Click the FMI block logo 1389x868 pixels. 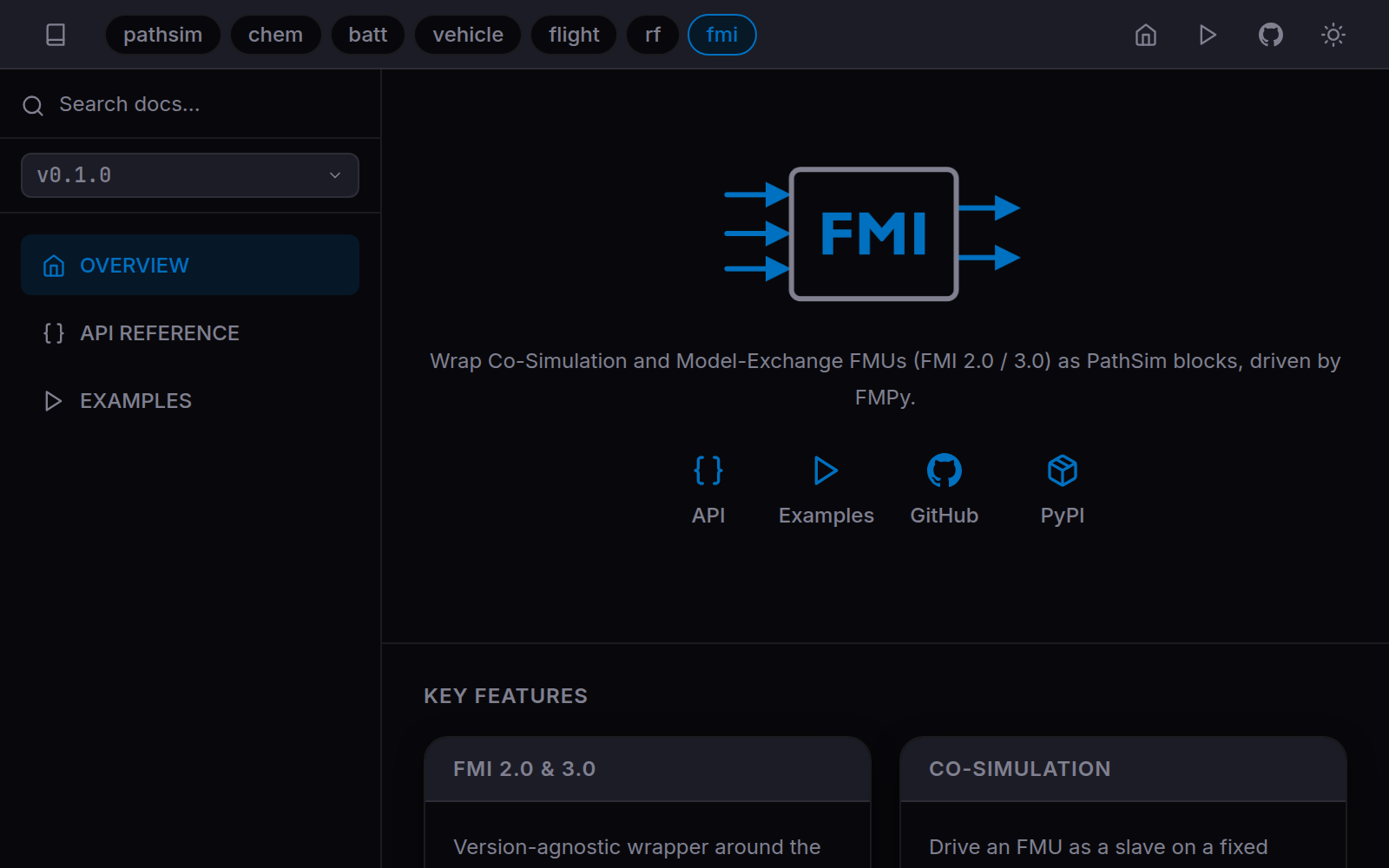[x=872, y=233]
